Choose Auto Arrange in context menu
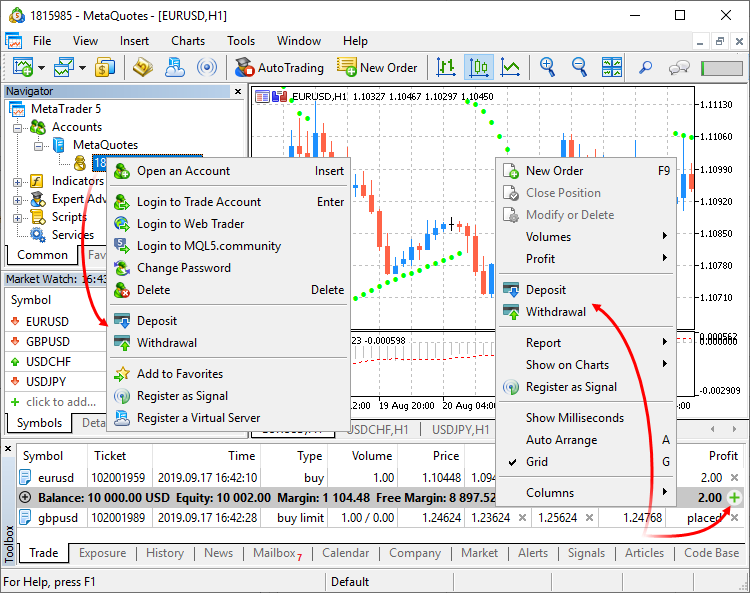Screen dimensions: 750x593 (x=561, y=440)
